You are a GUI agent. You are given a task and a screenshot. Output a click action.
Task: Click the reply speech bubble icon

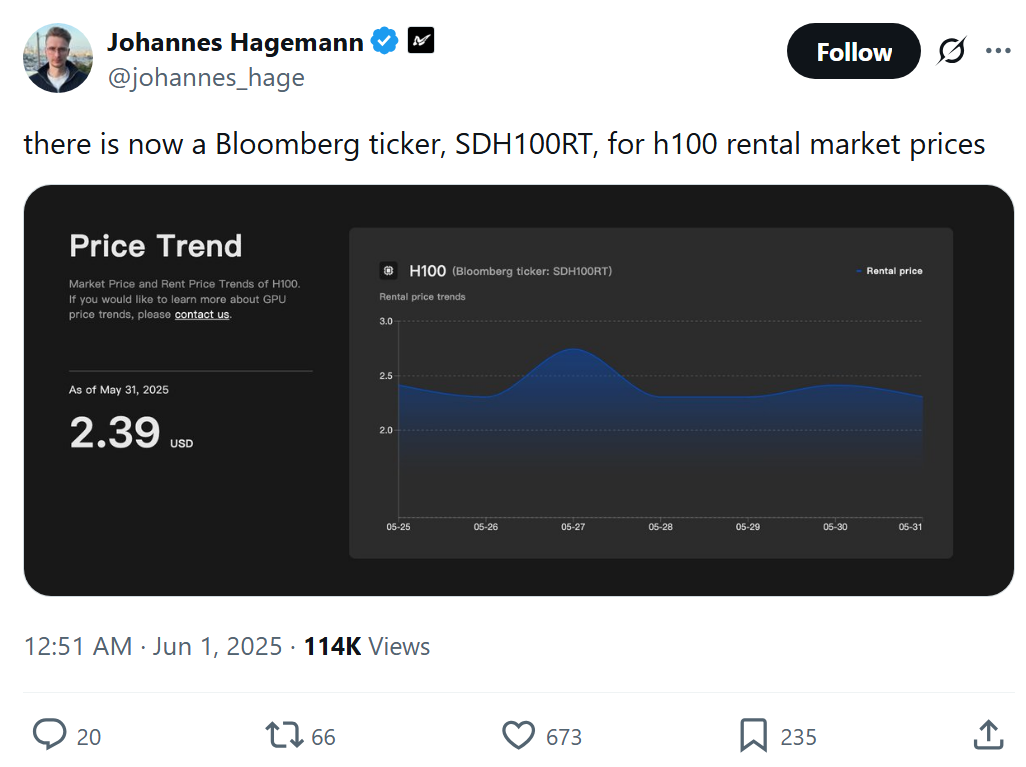pyautogui.click(x=49, y=736)
